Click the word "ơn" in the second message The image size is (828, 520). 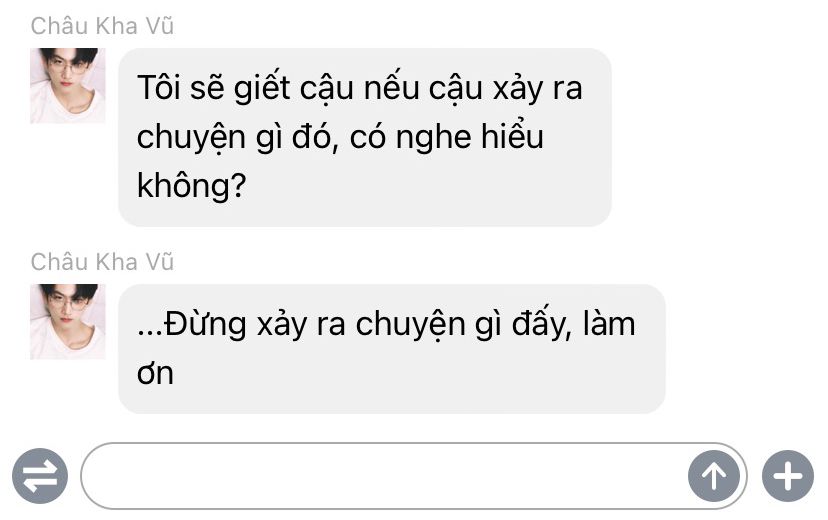pyautogui.click(x=155, y=374)
